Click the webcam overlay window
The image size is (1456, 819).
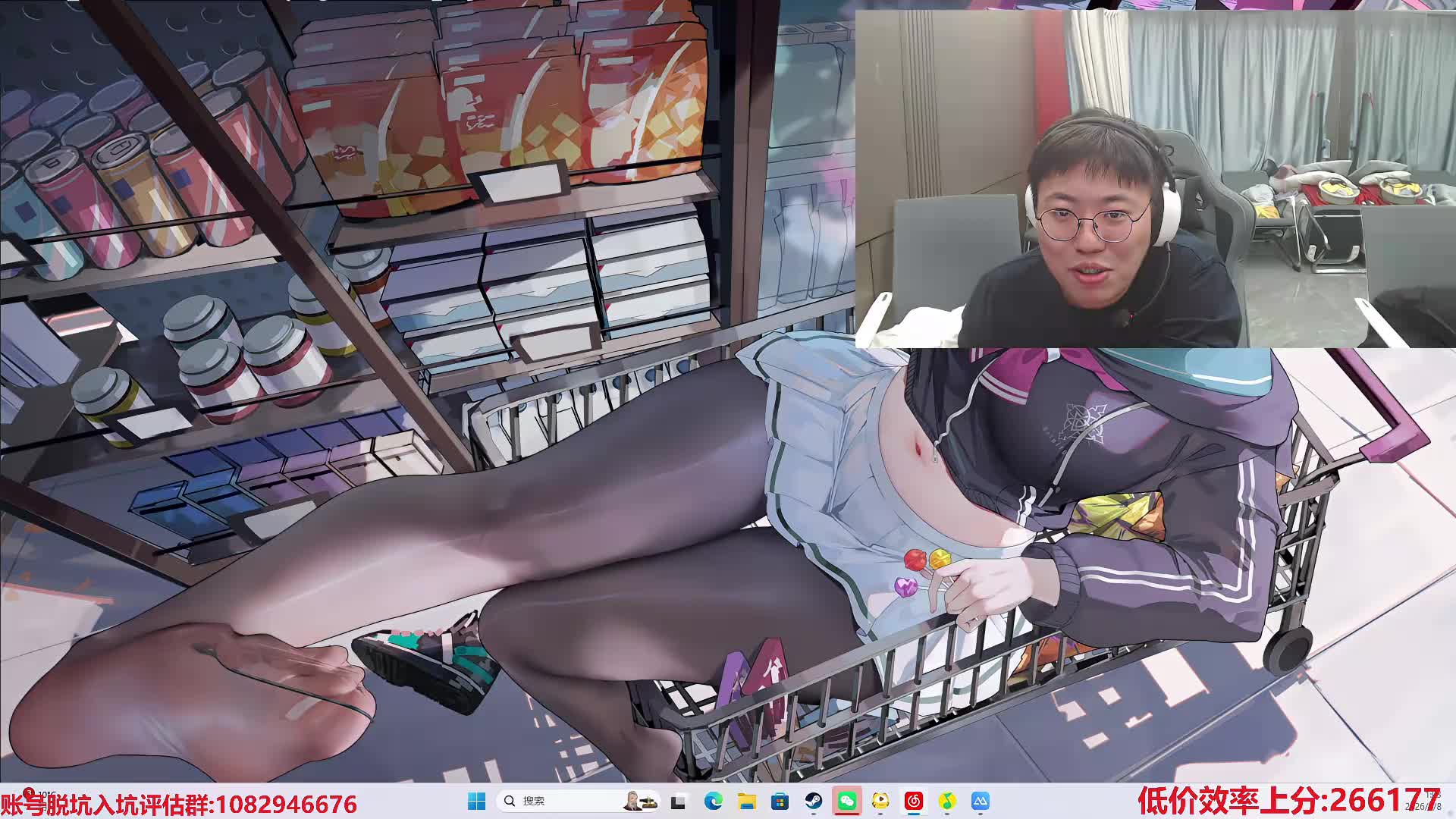click(x=1154, y=179)
